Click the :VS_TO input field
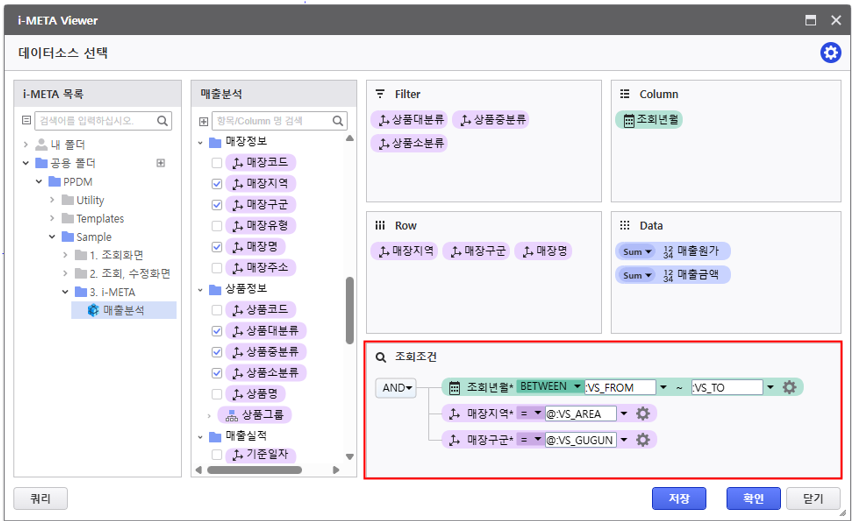Image resolution: width=852 pixels, height=521 pixels. (725, 388)
